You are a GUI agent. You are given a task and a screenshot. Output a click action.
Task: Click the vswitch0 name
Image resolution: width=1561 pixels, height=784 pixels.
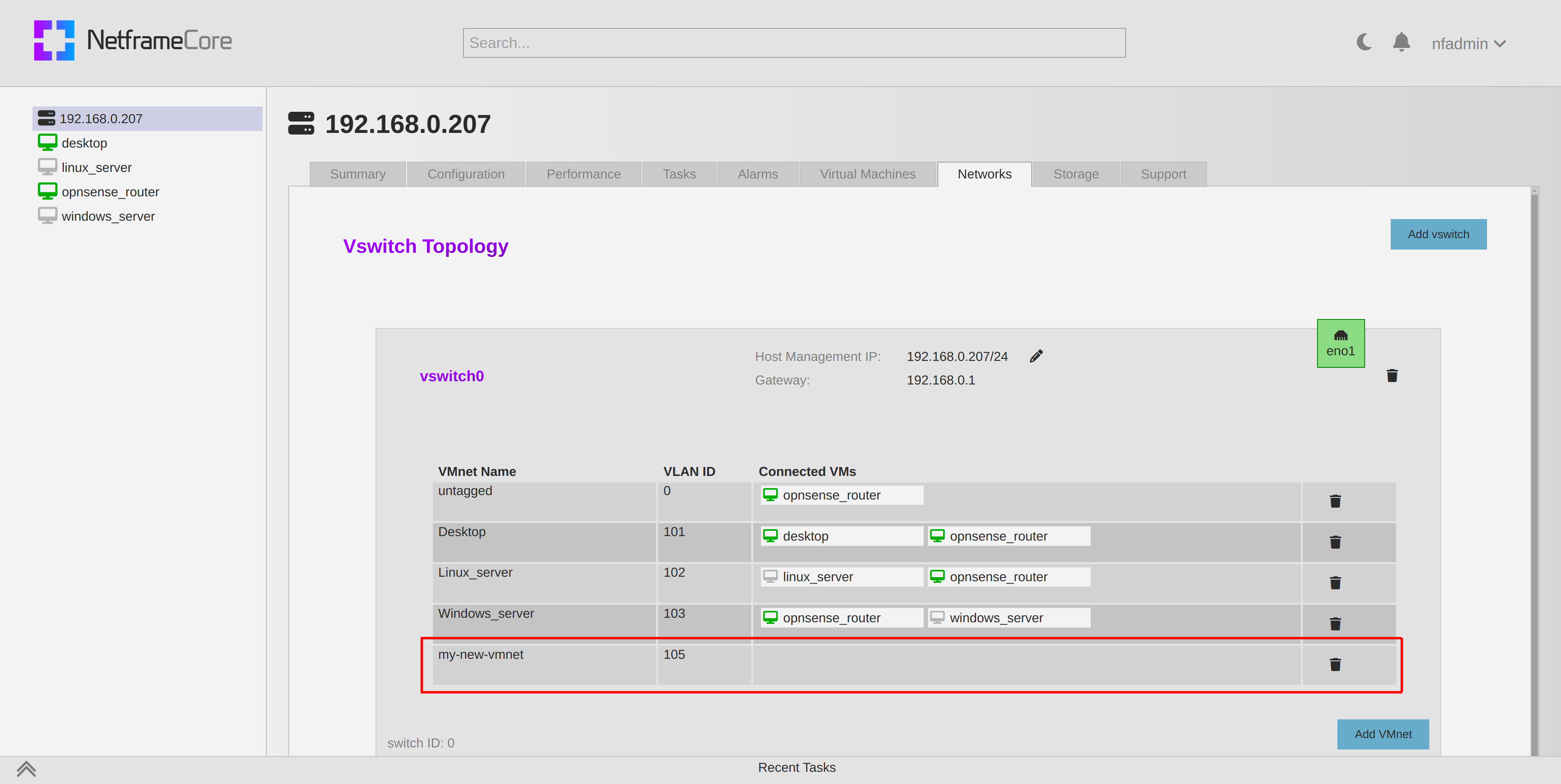pyautogui.click(x=452, y=376)
